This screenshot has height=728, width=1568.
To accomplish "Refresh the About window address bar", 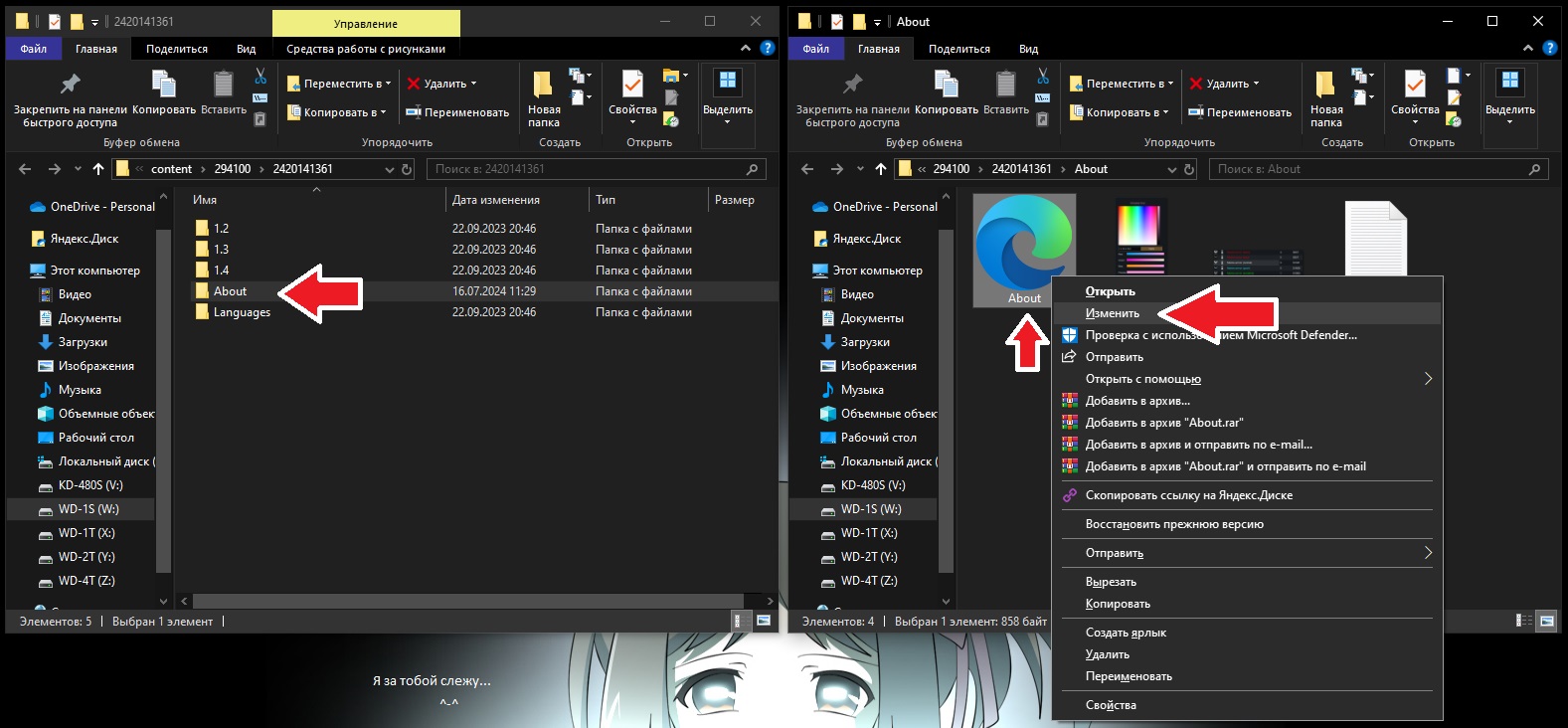I will point(1189,169).
